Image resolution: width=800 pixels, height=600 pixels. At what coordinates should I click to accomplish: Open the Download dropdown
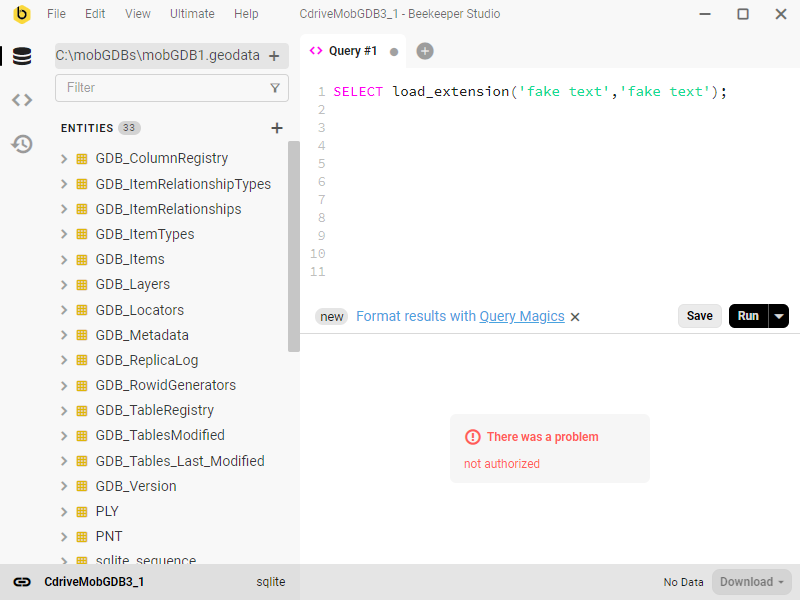coord(752,582)
